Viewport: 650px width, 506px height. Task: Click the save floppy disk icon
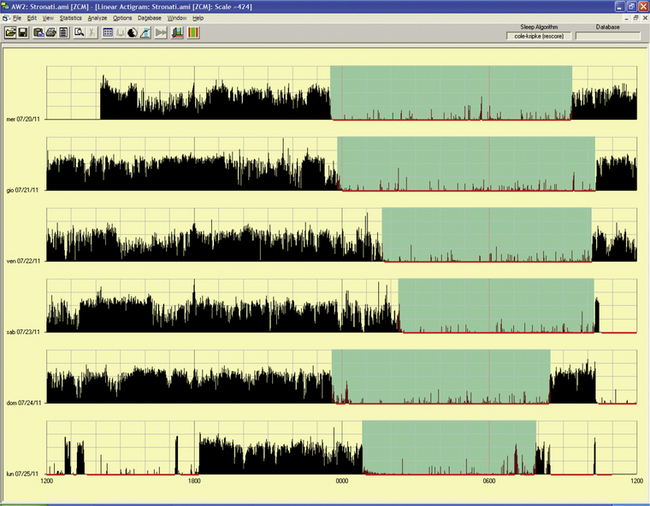tap(22, 33)
